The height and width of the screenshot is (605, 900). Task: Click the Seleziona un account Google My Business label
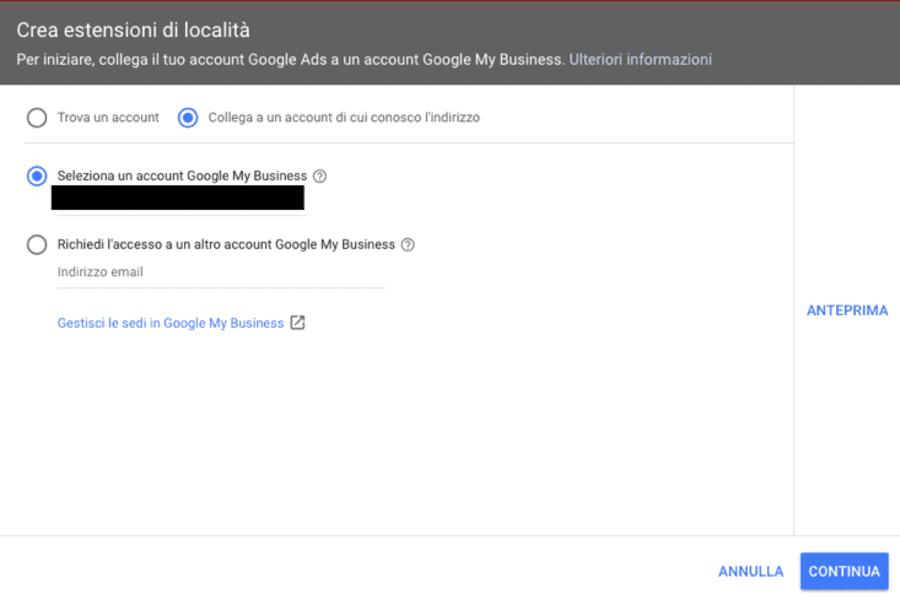pyautogui.click(x=182, y=176)
